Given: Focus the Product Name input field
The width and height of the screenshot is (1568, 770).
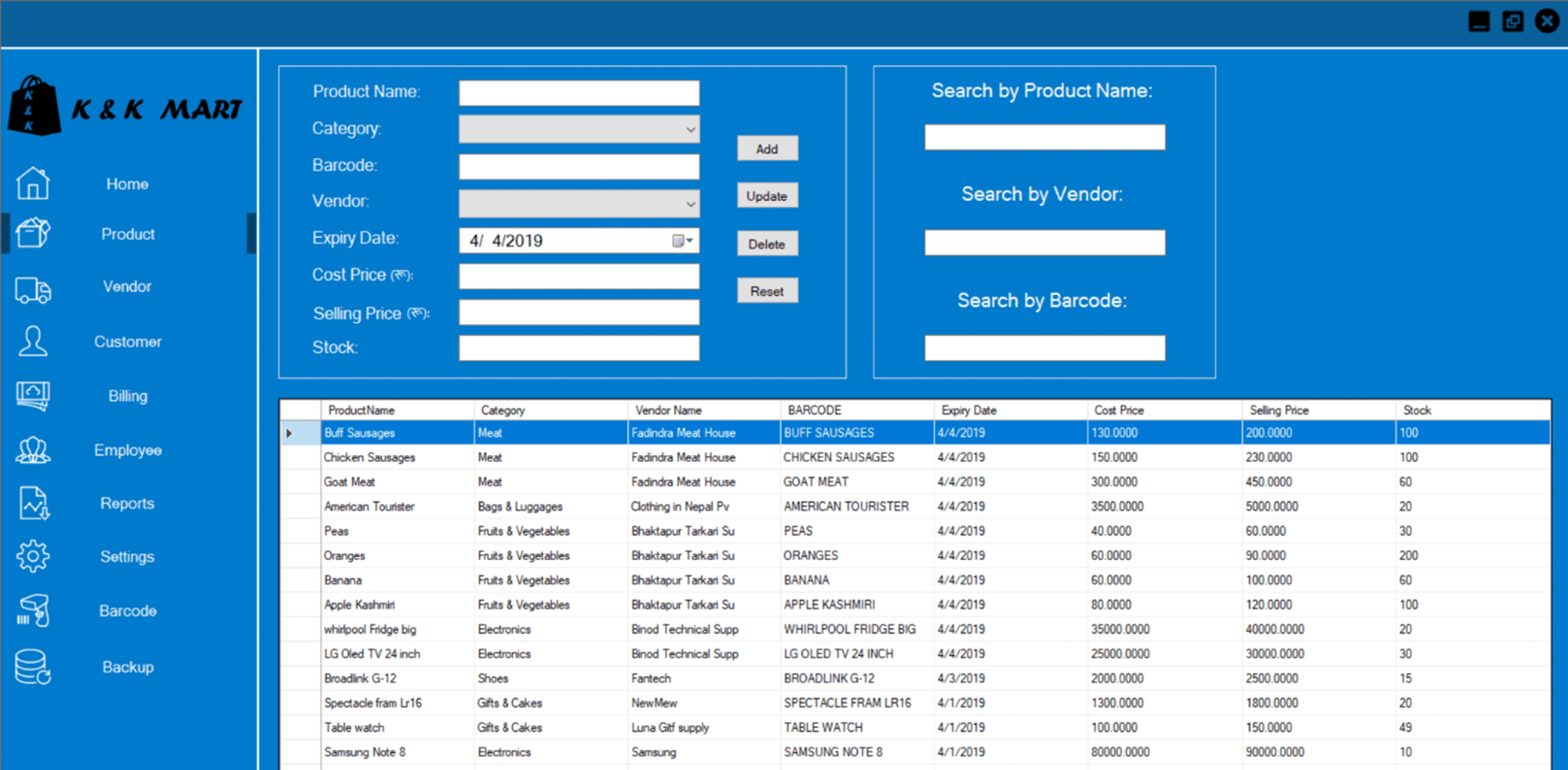Looking at the screenshot, I should click(x=579, y=92).
